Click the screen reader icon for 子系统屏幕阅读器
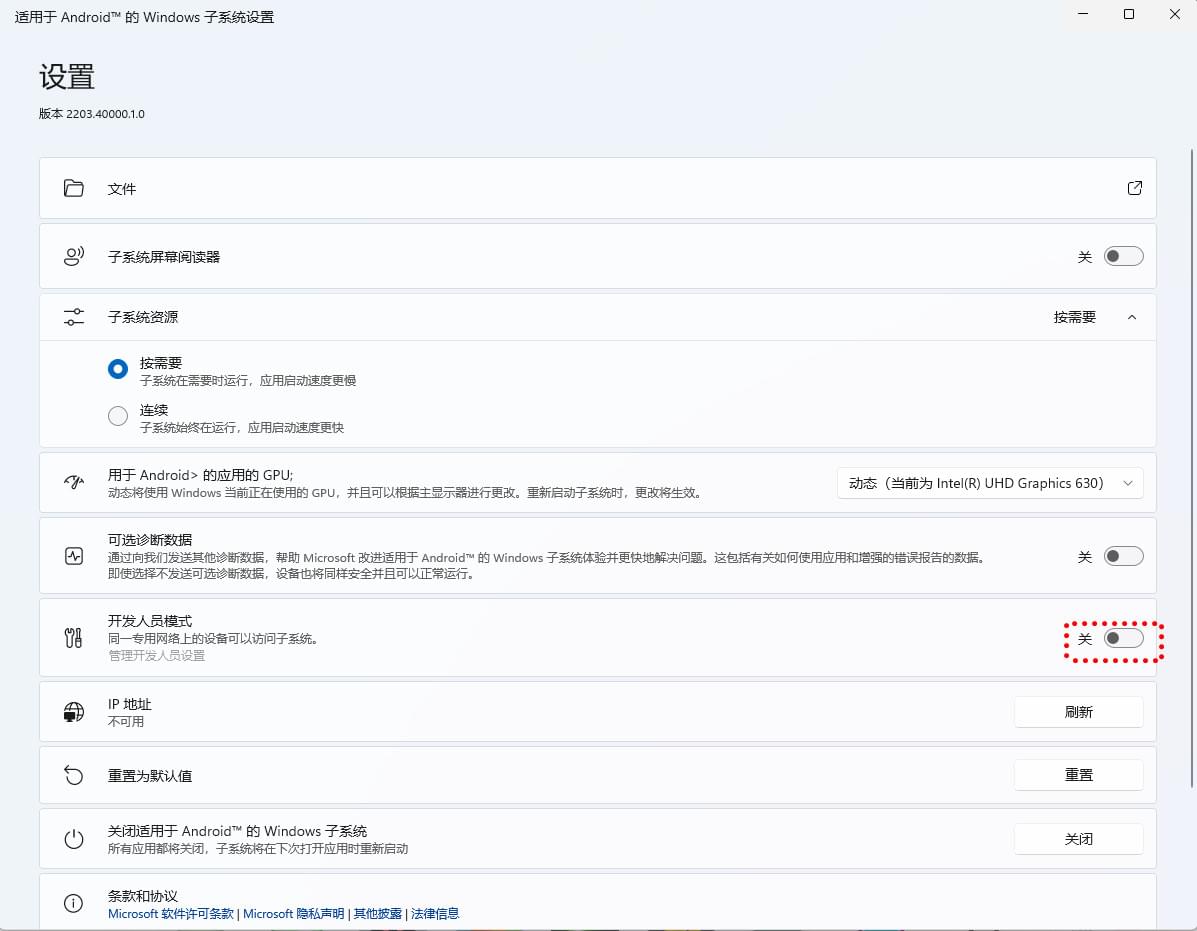1197x931 pixels. click(x=73, y=257)
